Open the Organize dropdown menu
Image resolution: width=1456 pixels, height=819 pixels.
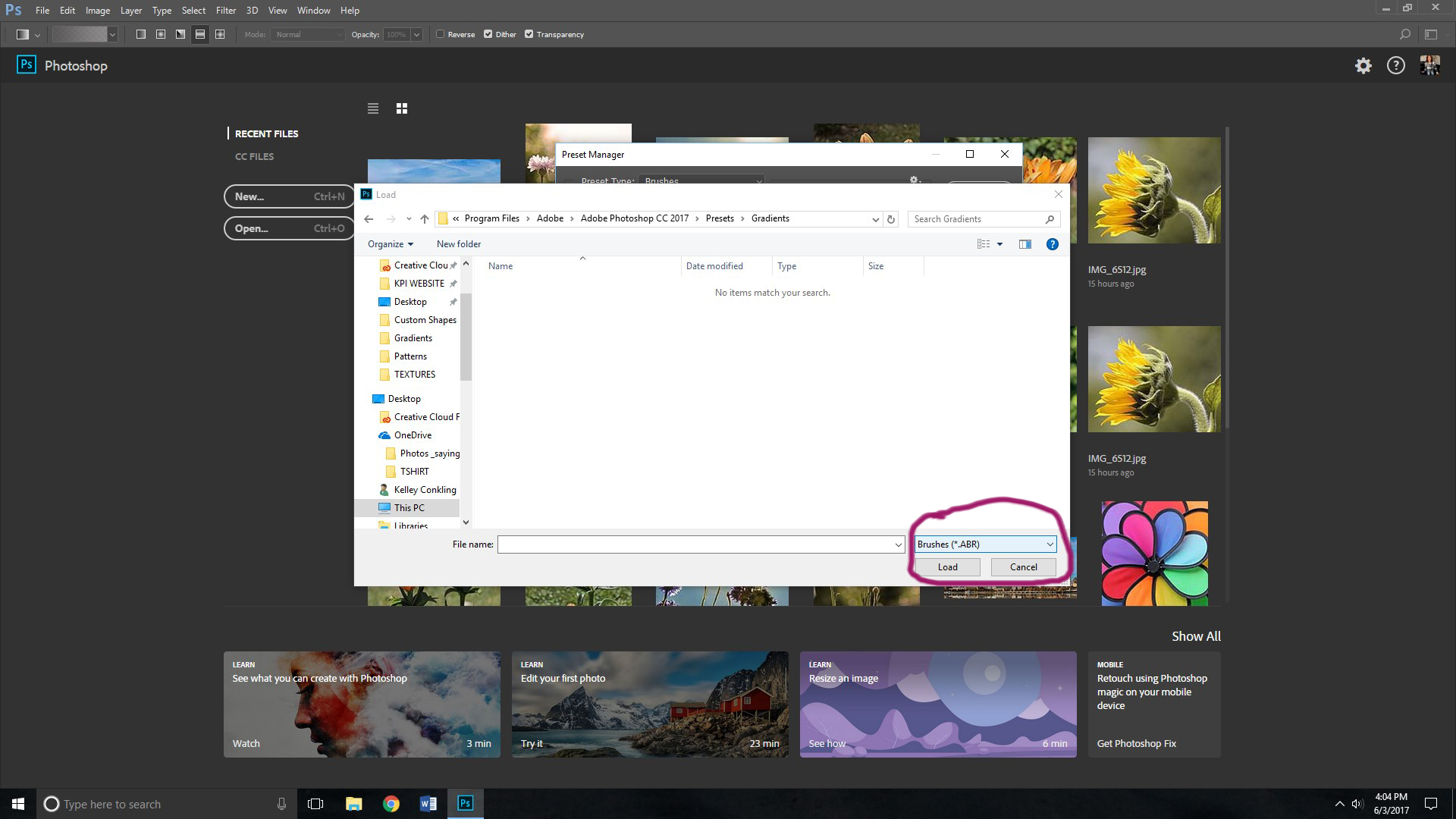[x=391, y=244]
